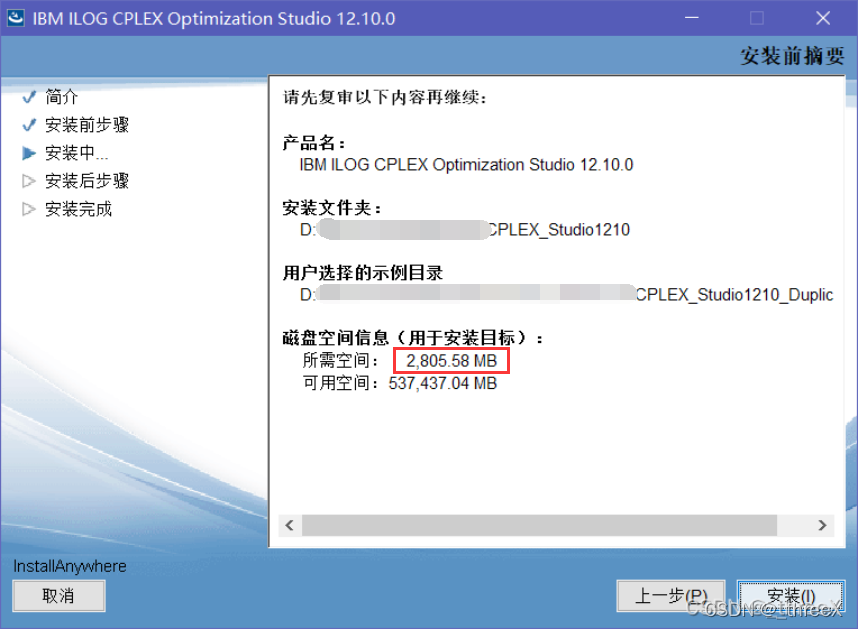This screenshot has height=629, width=858.
Task: Click the left arrow of horizontal scrollbar
Action: 289,526
